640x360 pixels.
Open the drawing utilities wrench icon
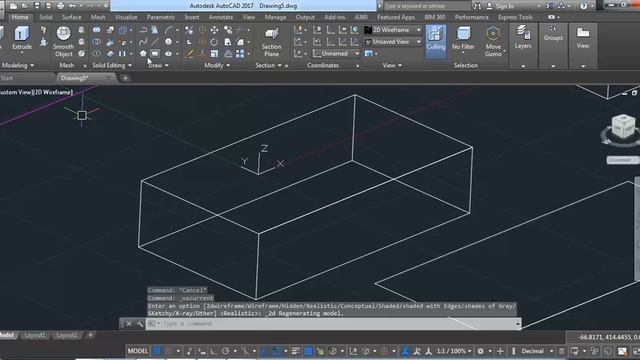tap(140, 324)
